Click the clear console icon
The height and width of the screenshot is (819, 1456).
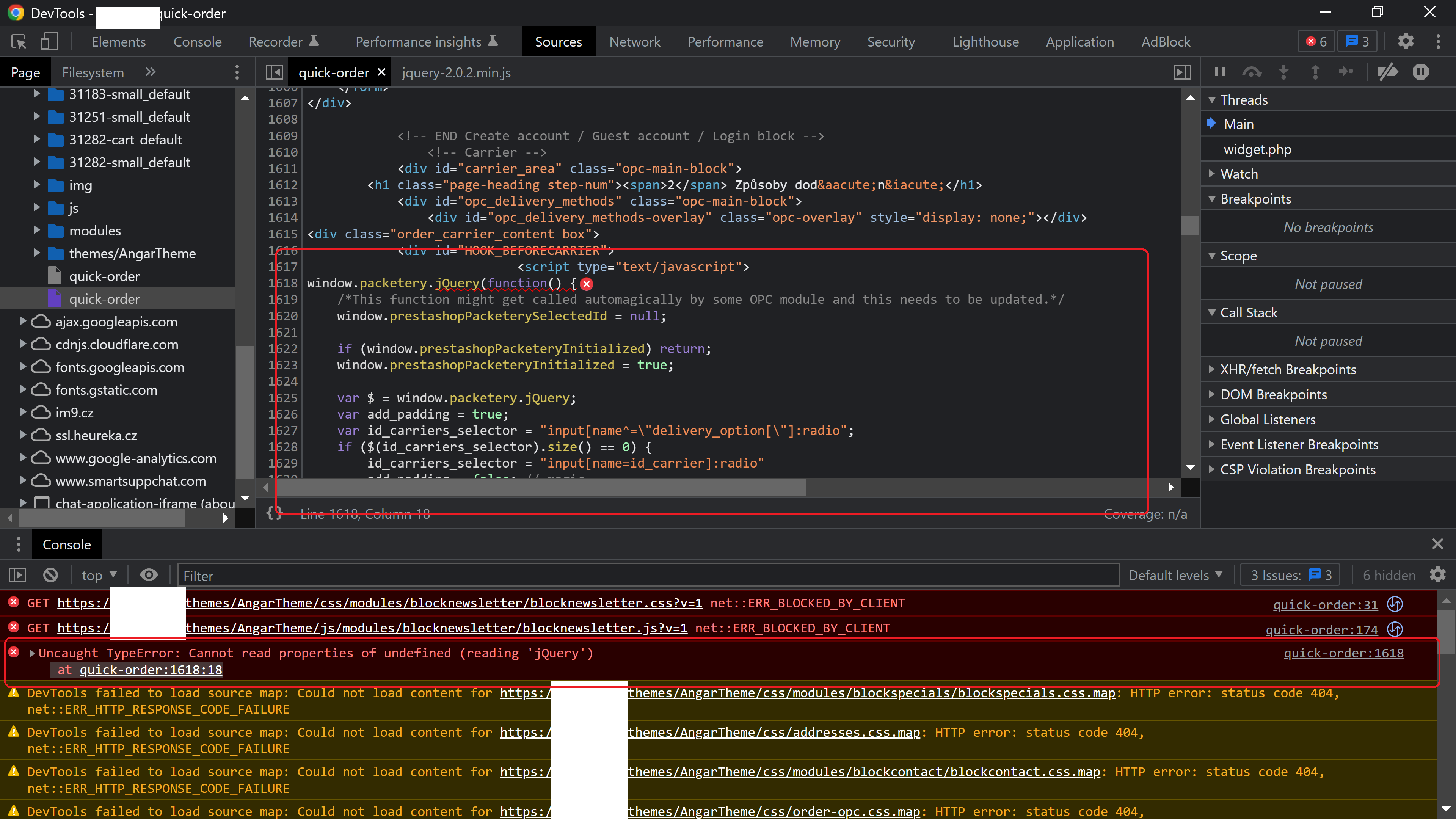tap(50, 576)
